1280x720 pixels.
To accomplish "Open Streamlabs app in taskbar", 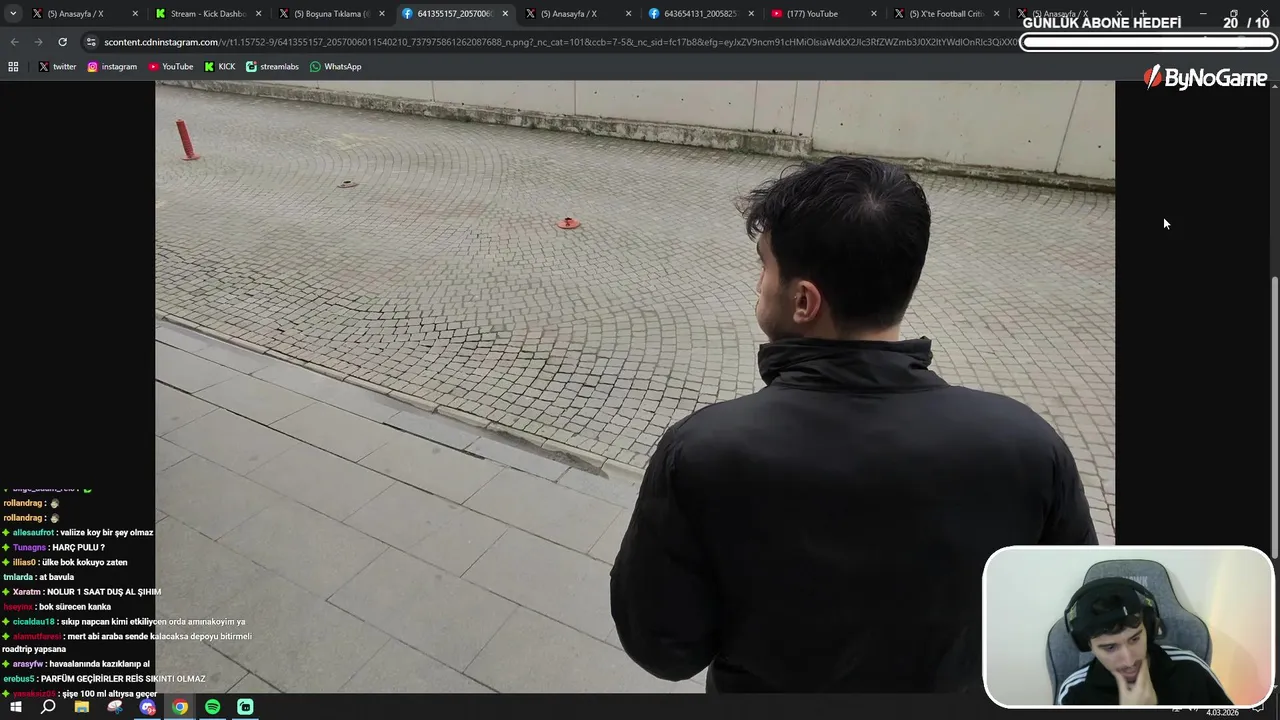I will [245, 707].
